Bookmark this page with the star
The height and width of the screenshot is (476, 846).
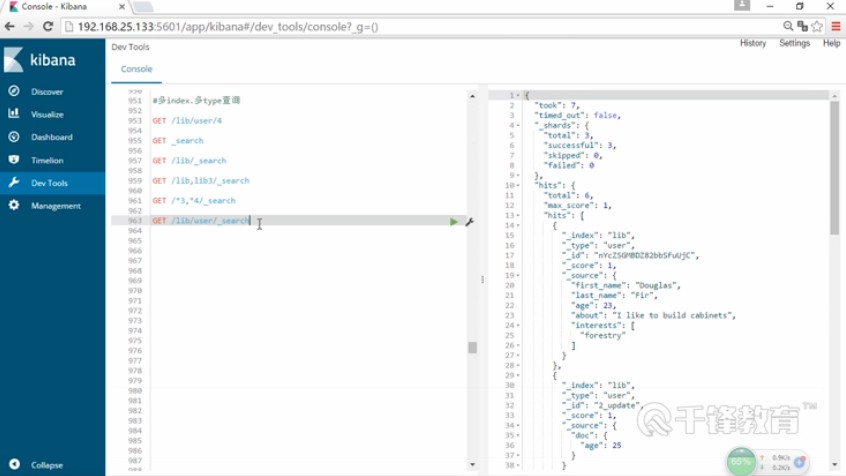(817, 26)
